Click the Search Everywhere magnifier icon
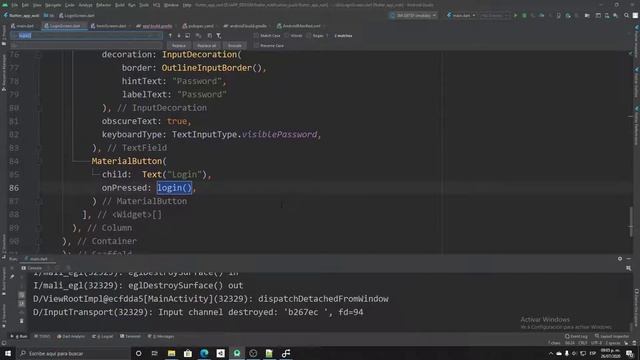This screenshot has width=640, height=360. pyautogui.click(x=626, y=16)
